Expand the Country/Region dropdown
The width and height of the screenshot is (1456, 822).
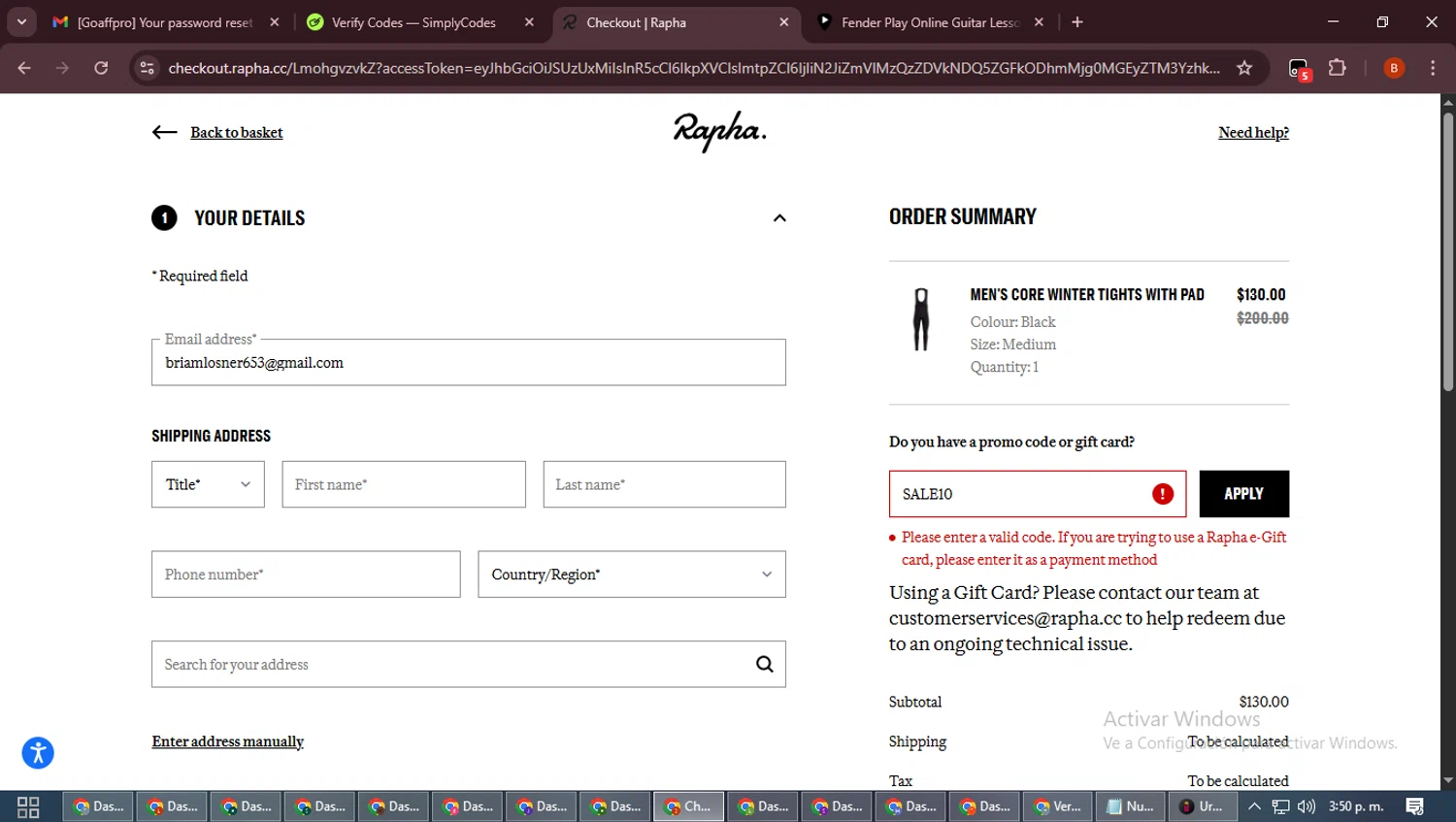(632, 575)
